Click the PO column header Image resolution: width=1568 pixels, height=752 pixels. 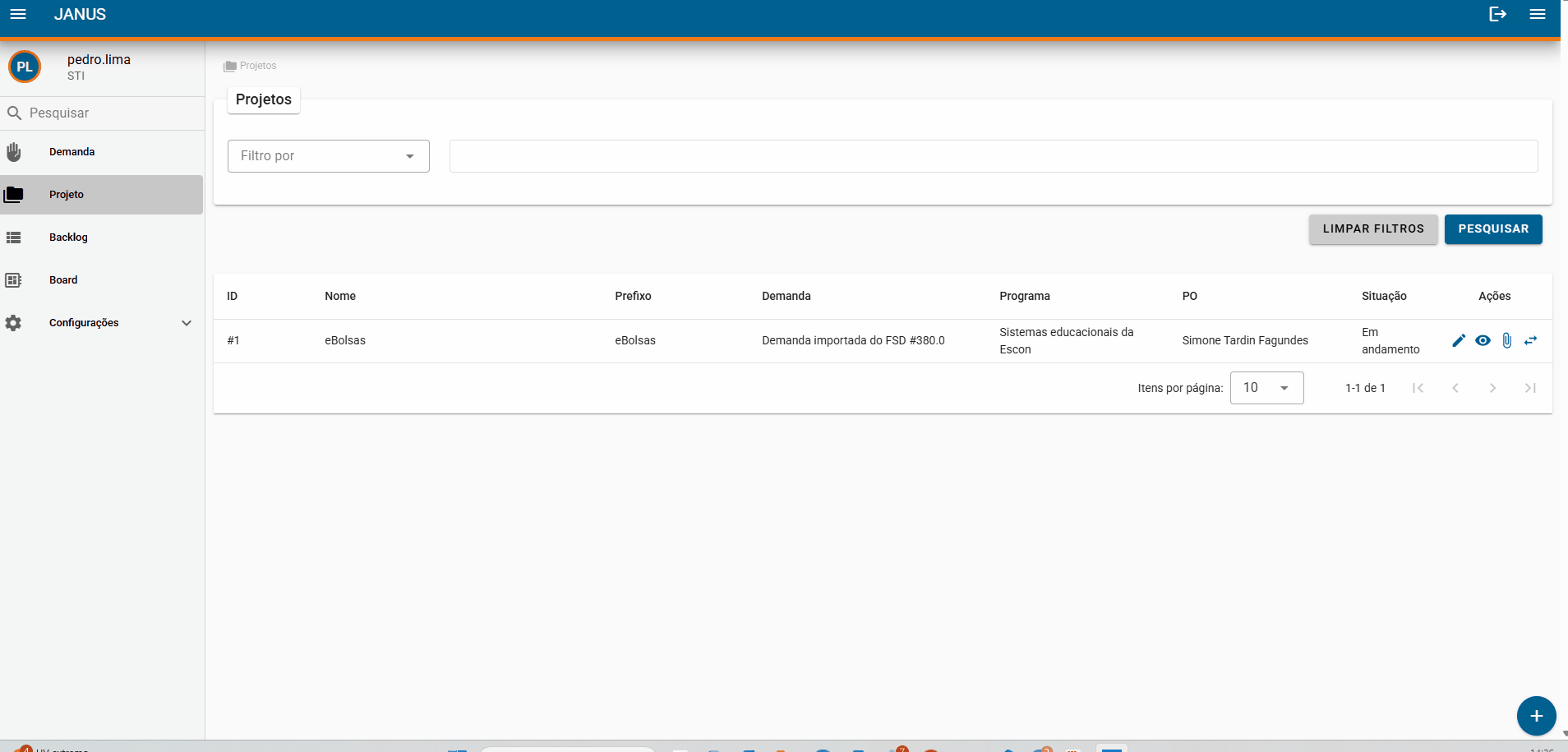1190,296
